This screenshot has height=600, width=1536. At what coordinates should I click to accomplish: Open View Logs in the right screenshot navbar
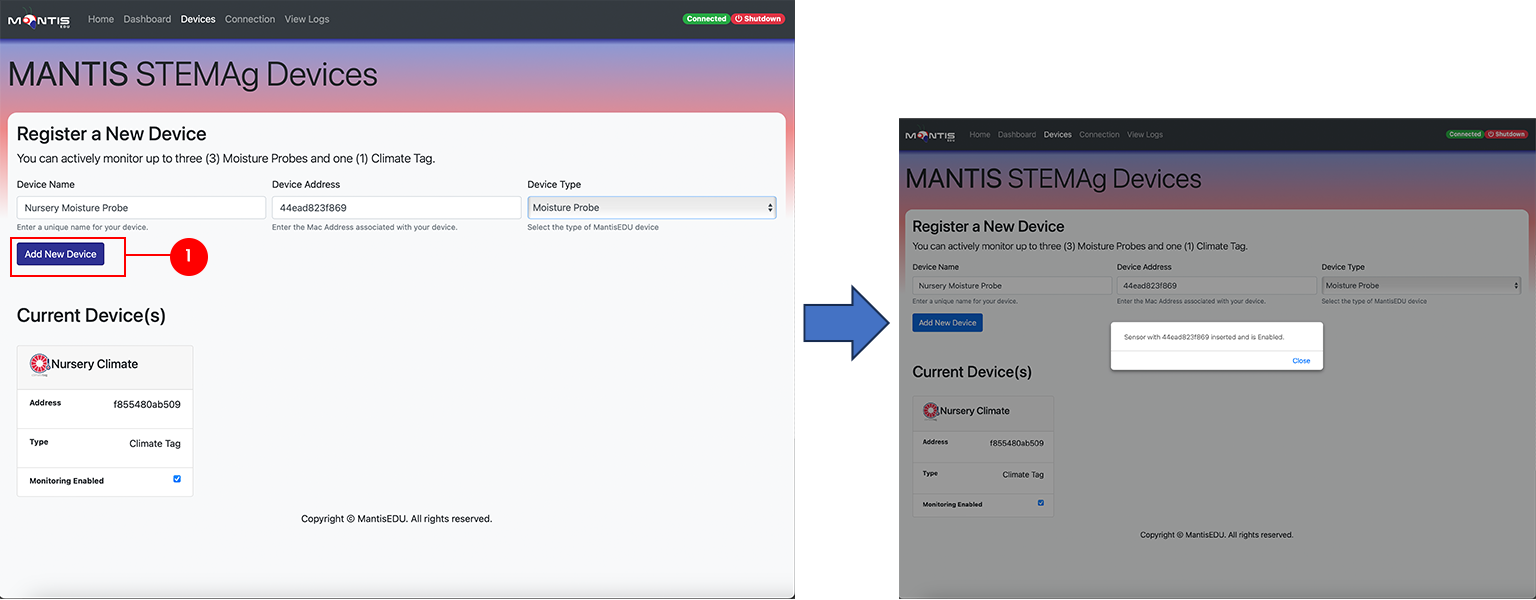coord(1145,135)
